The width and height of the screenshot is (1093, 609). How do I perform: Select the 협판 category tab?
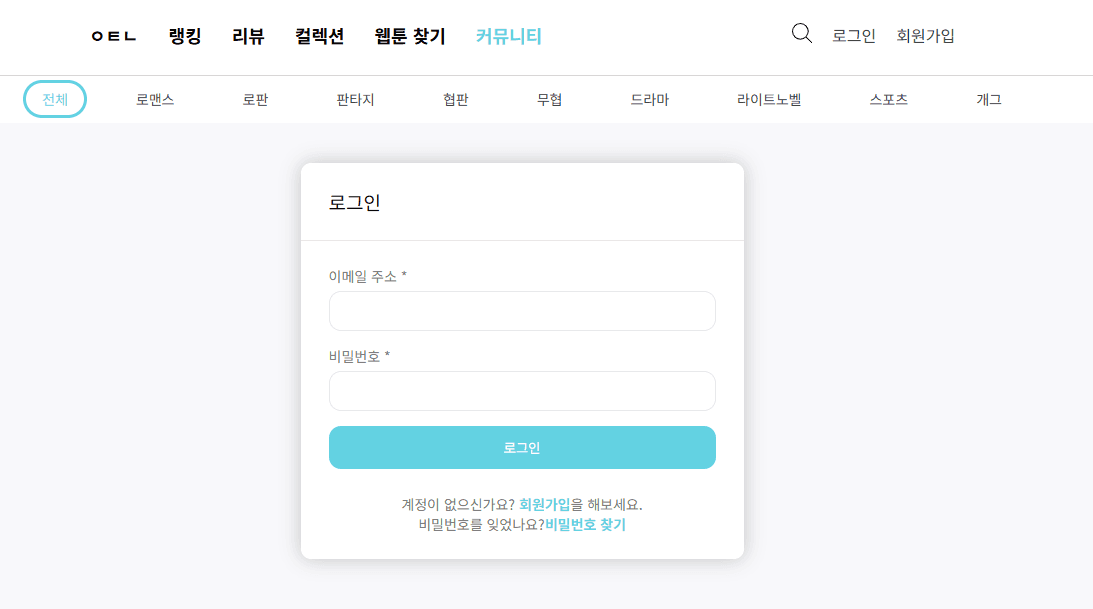click(x=455, y=99)
